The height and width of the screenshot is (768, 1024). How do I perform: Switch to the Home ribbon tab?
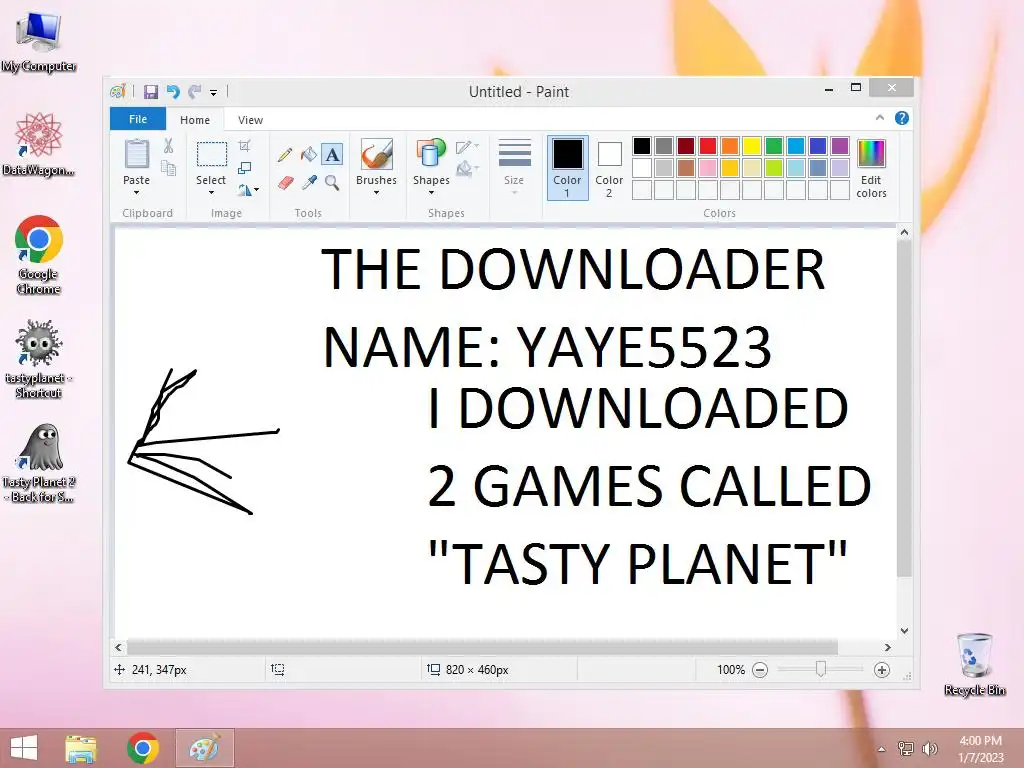(195, 120)
